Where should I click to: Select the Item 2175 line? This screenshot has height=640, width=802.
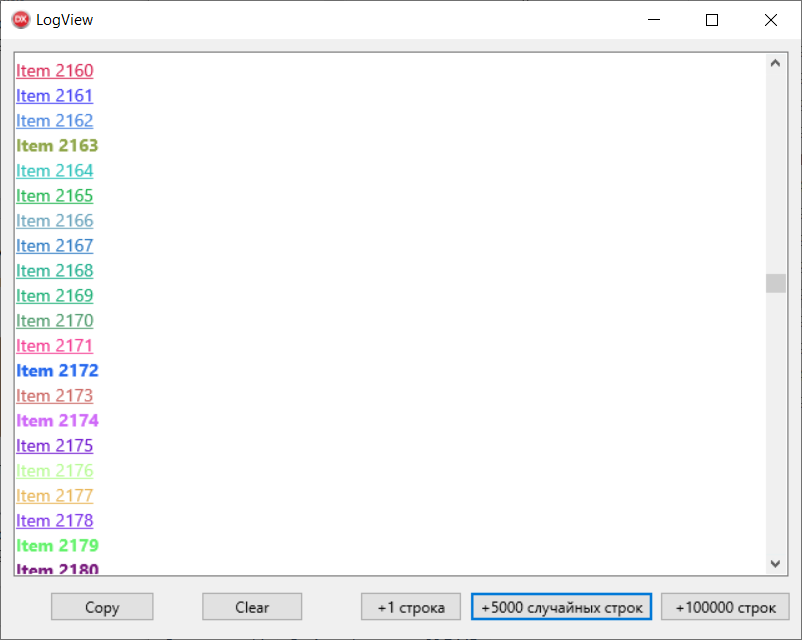tap(55, 446)
